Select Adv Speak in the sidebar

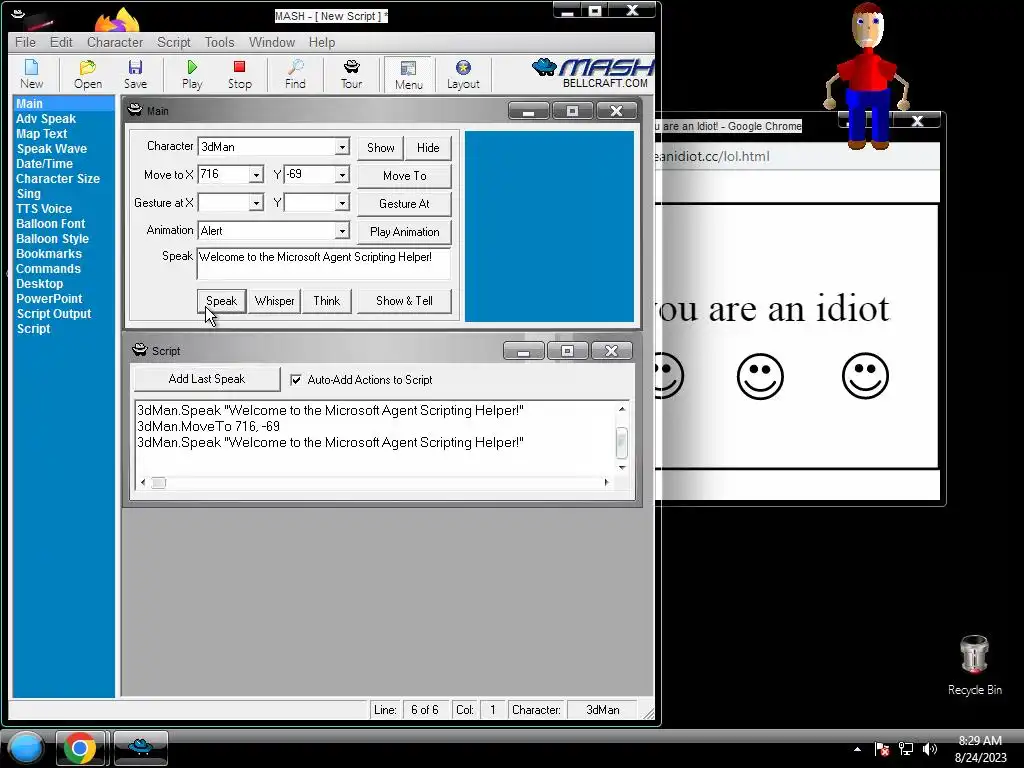(46, 119)
